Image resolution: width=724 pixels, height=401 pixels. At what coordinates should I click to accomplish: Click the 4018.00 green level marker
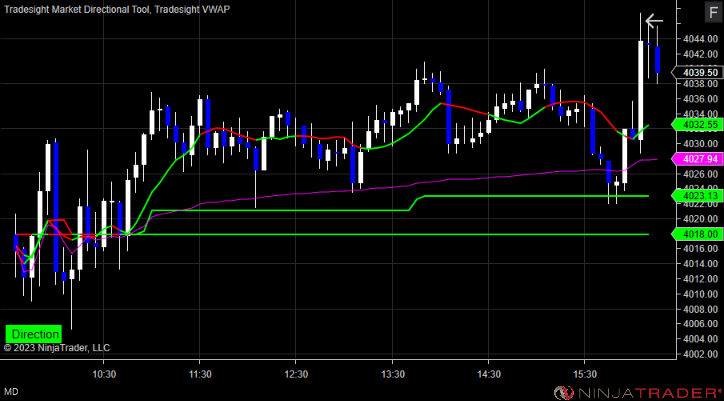tap(698, 234)
